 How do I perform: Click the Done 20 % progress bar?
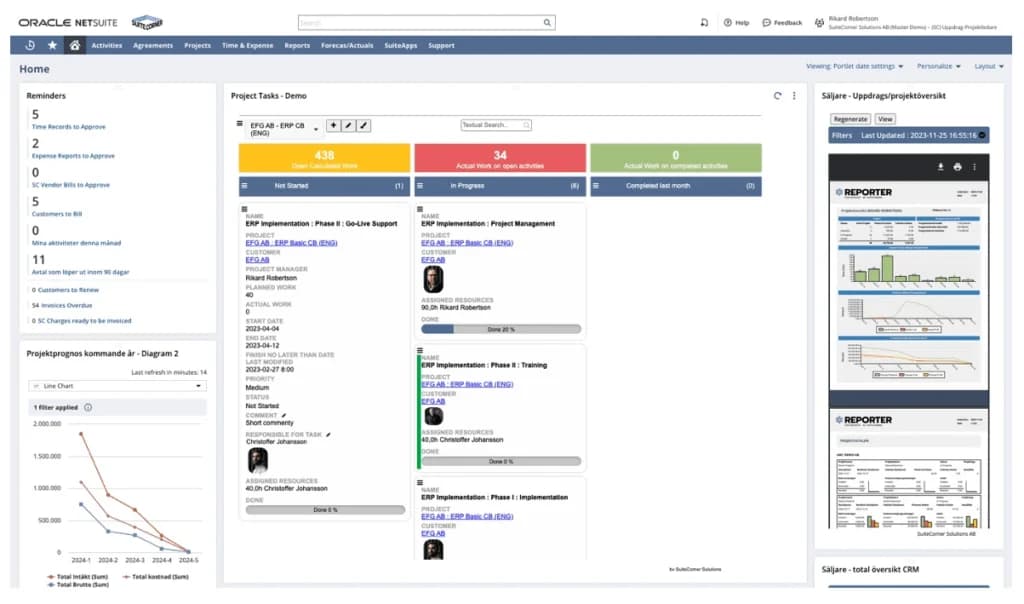[501, 329]
